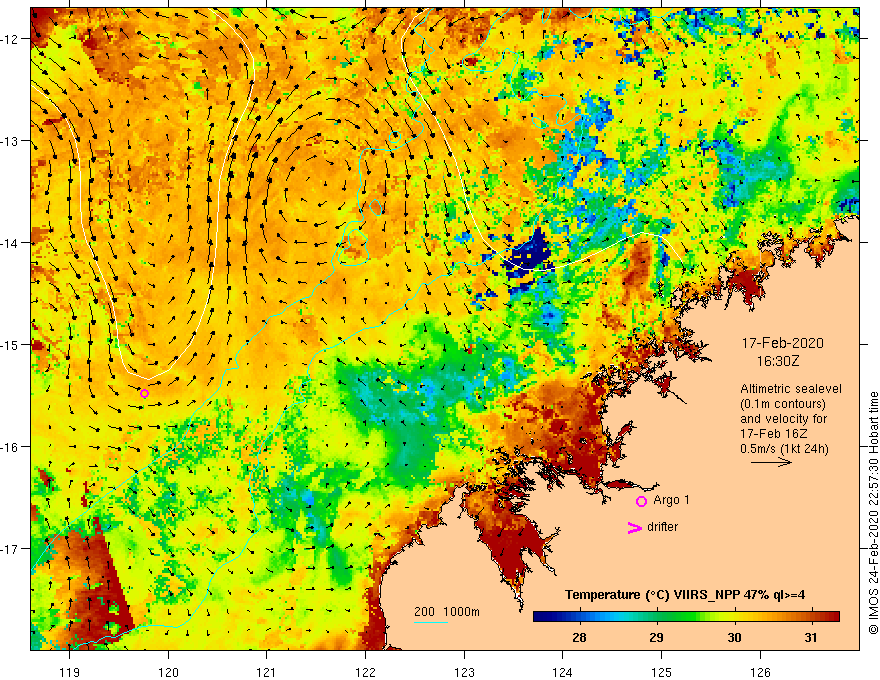Click the magenta Argo float circle on the map
The width and height of the screenshot is (880, 680).
point(144,393)
